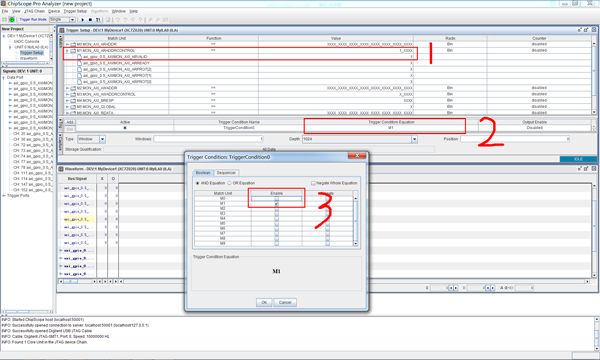
Task: Check Negate Whole Equation checkbox
Action: click(x=313, y=183)
